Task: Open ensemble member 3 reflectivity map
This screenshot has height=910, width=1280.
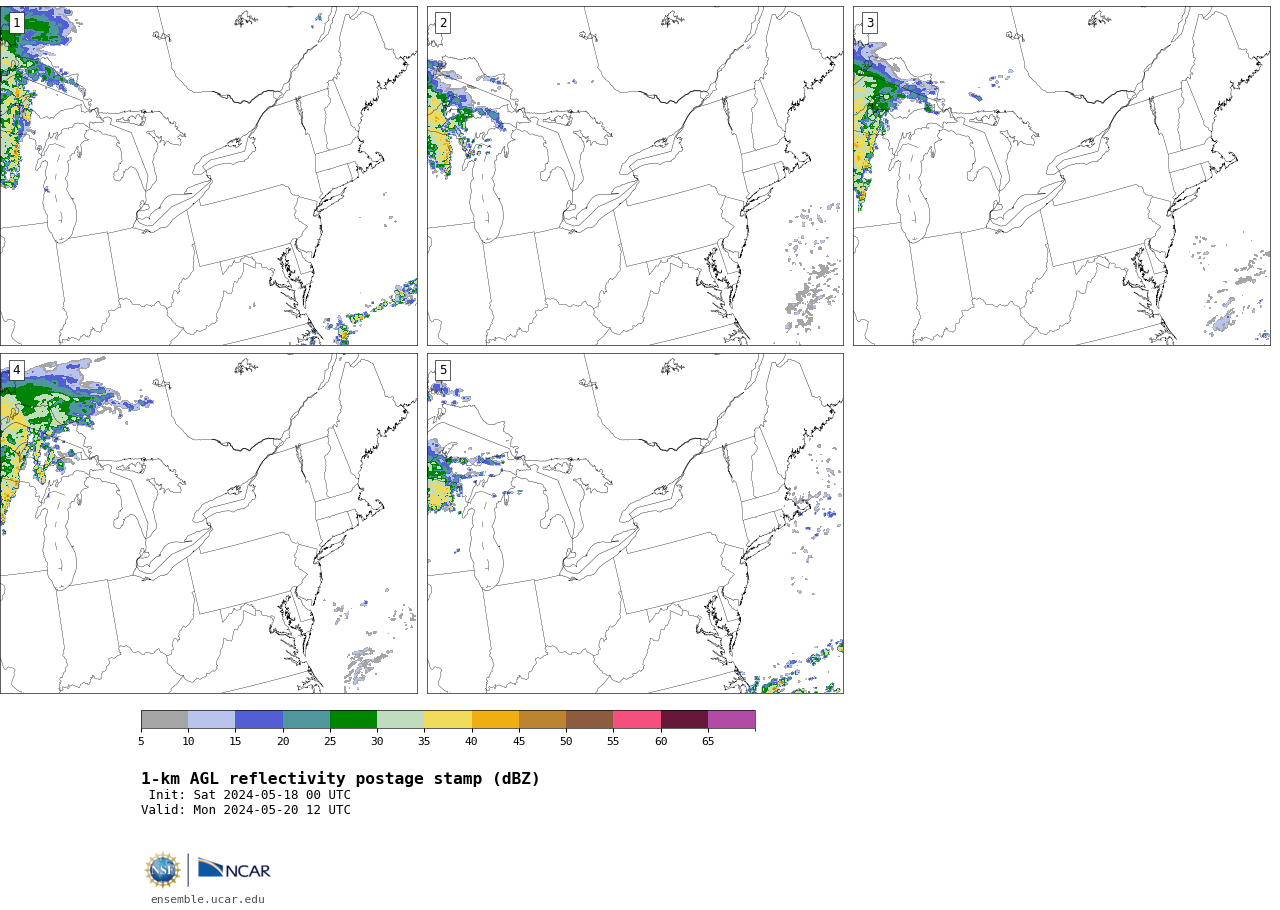Action: click(1061, 176)
